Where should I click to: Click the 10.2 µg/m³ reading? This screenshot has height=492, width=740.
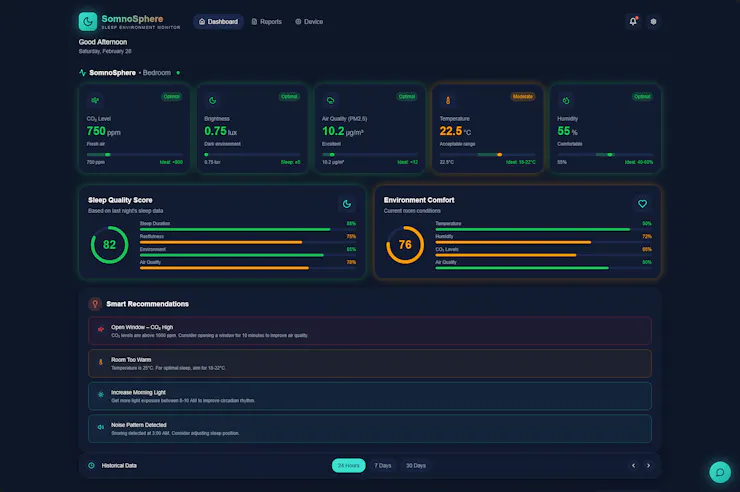coord(343,131)
